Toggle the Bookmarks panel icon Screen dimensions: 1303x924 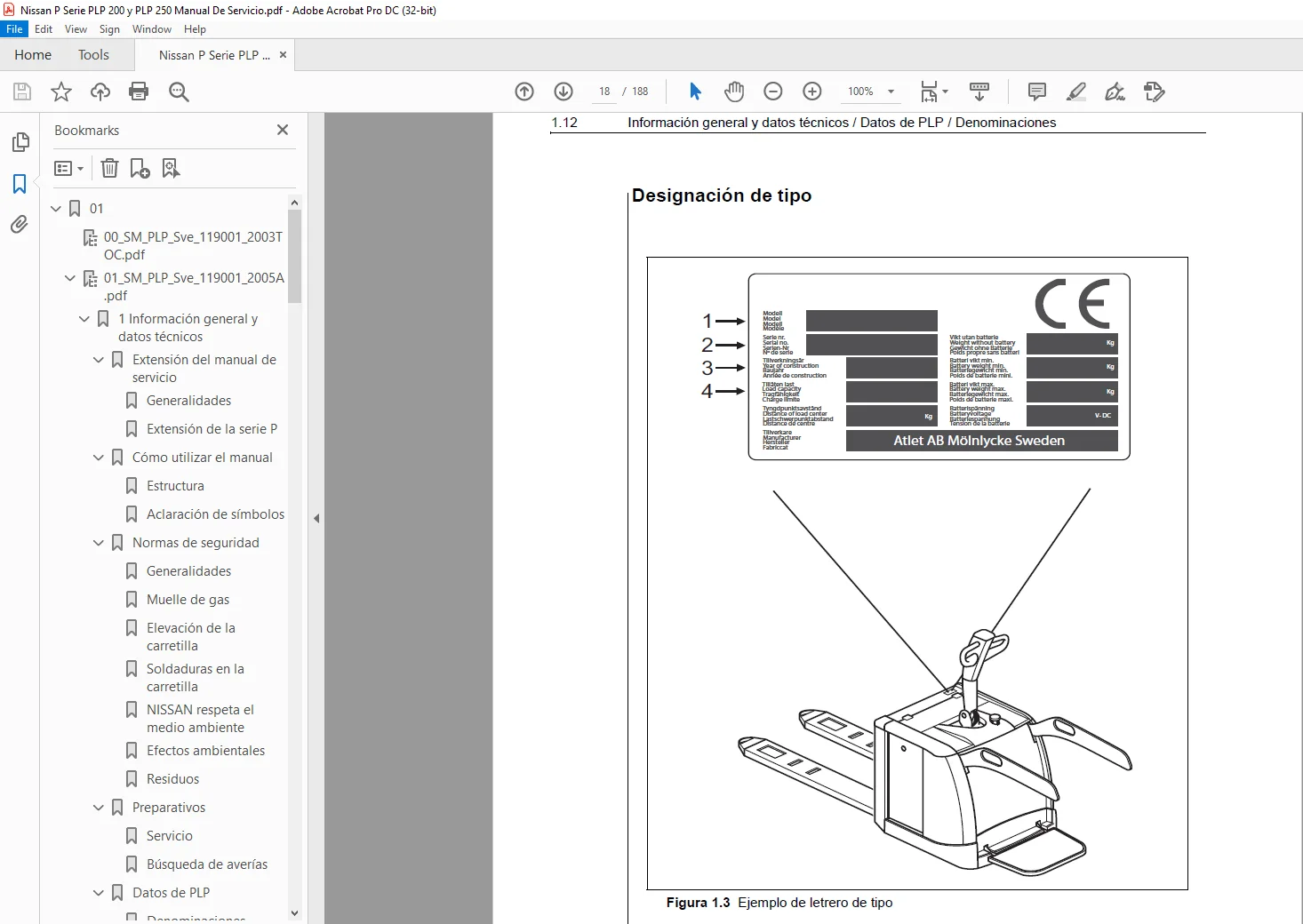pyautogui.click(x=20, y=184)
